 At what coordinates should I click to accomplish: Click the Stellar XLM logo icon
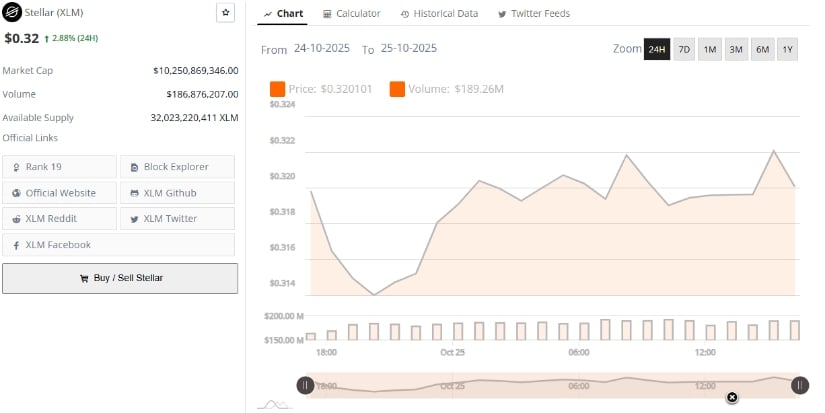(13, 13)
